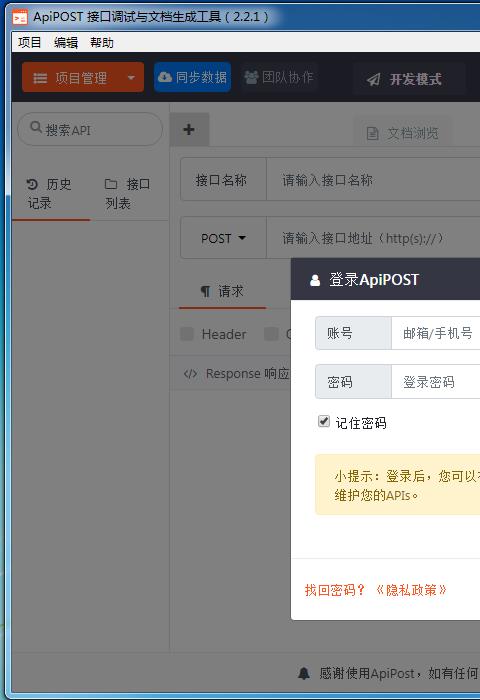Open the 《隐私政策》 link
This screenshot has height=700, width=480.
[411, 590]
